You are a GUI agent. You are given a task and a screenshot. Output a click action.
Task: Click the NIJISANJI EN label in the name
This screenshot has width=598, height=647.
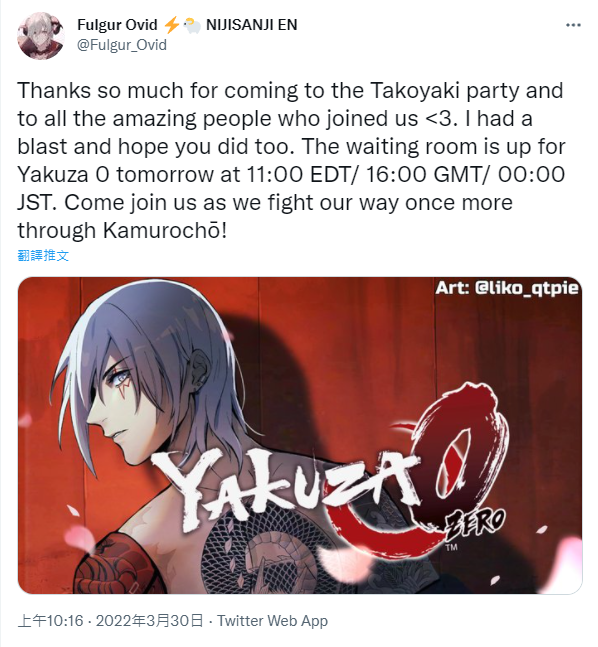[x=251, y=25]
